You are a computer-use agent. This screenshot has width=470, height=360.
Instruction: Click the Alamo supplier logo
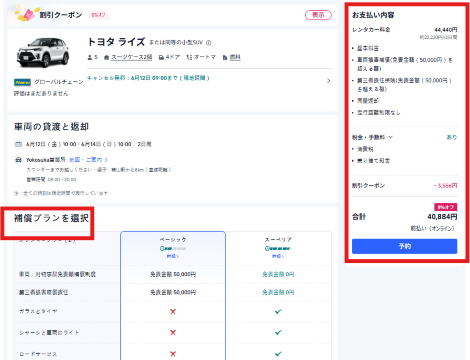(x=22, y=82)
